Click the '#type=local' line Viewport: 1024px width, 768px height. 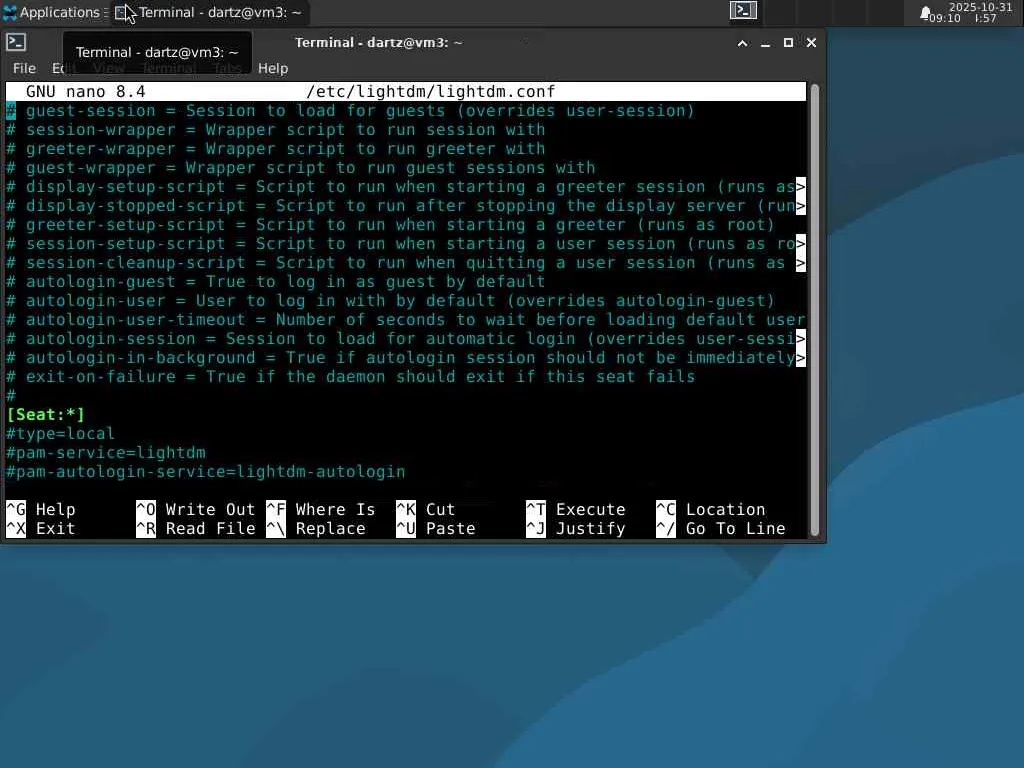(60, 434)
